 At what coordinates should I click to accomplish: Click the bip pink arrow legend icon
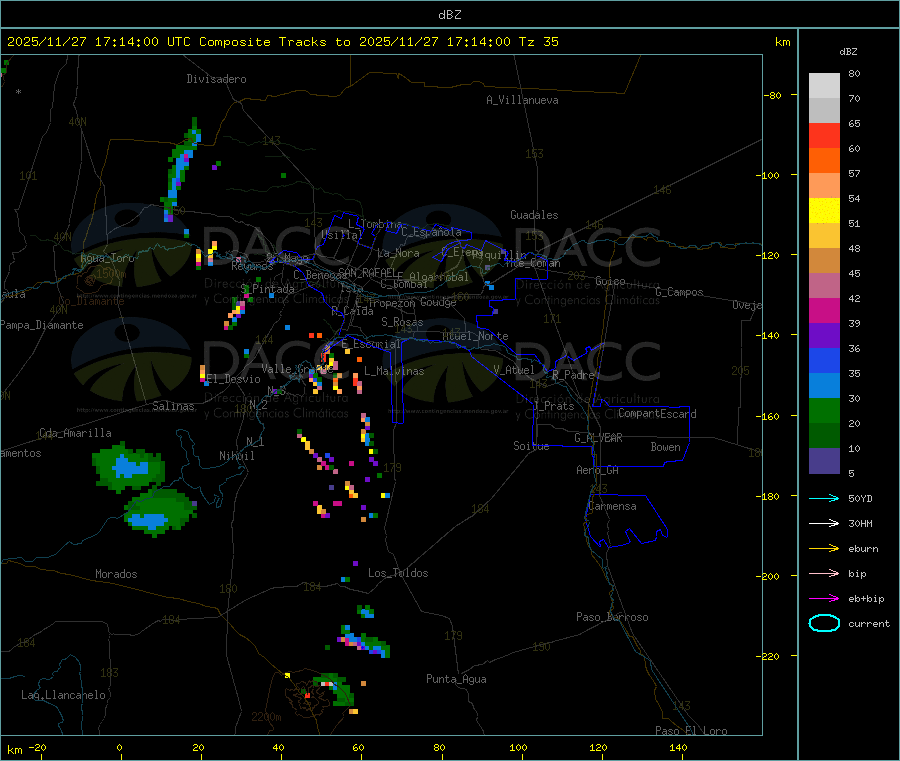(824, 573)
